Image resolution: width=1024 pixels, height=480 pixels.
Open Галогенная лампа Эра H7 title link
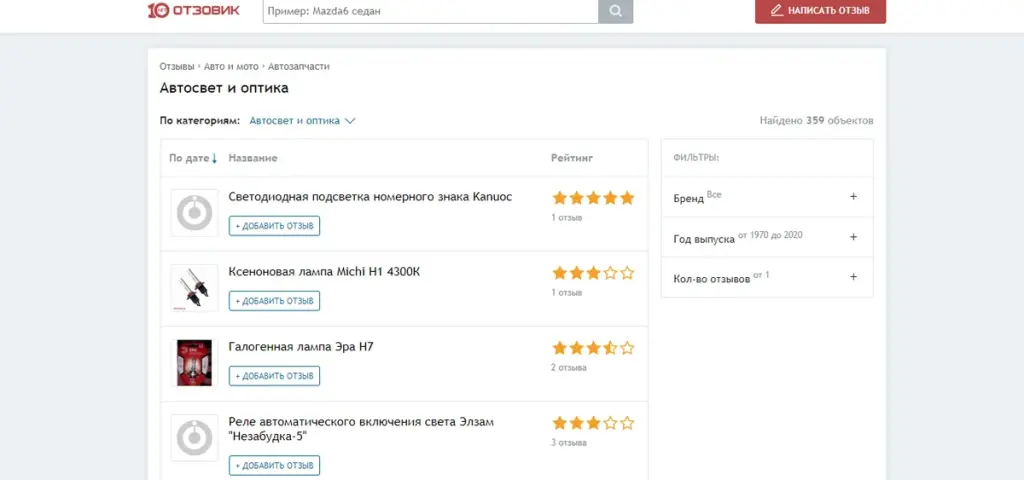click(x=301, y=347)
